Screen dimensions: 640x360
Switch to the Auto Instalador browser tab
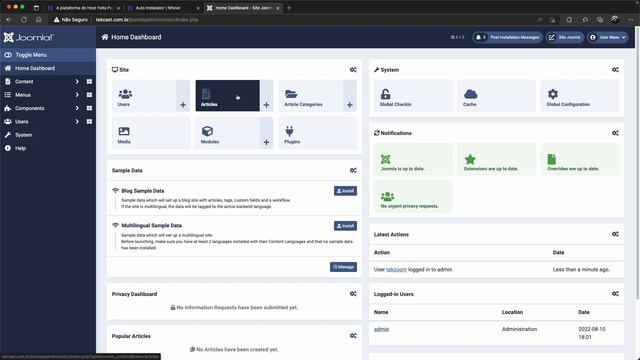coord(163,8)
